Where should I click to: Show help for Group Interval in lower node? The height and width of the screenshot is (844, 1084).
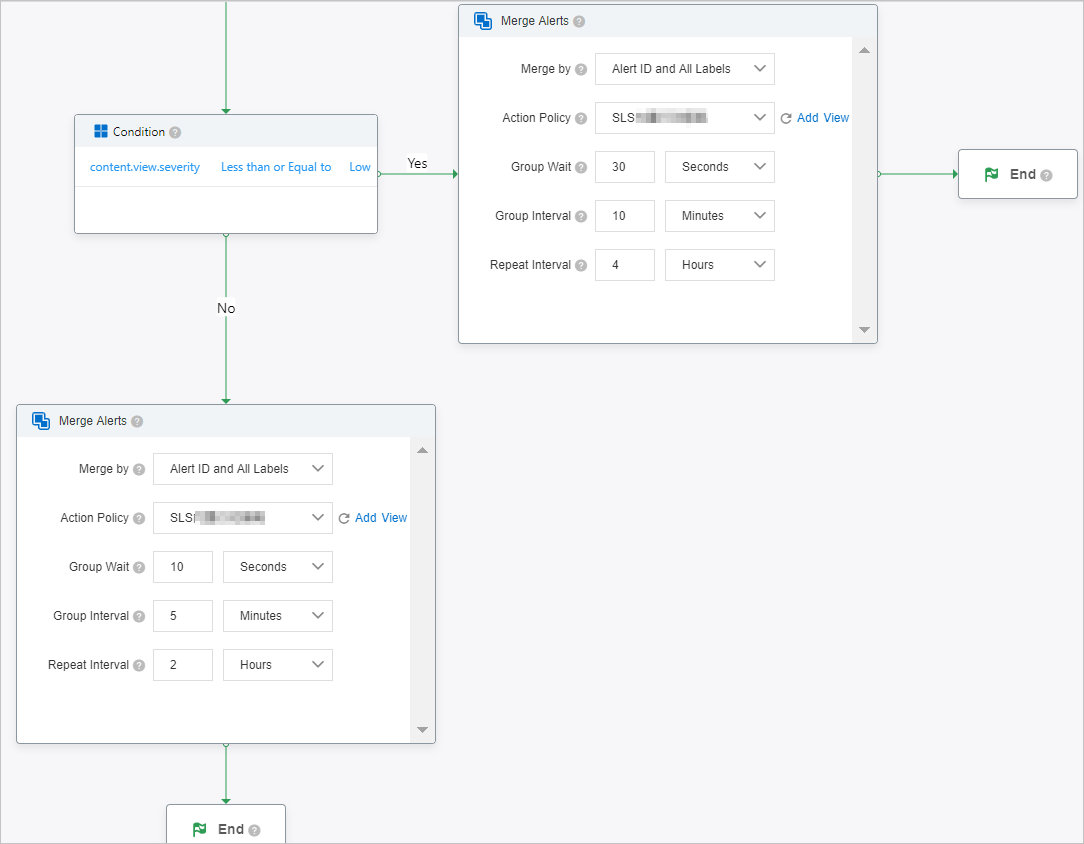click(139, 617)
